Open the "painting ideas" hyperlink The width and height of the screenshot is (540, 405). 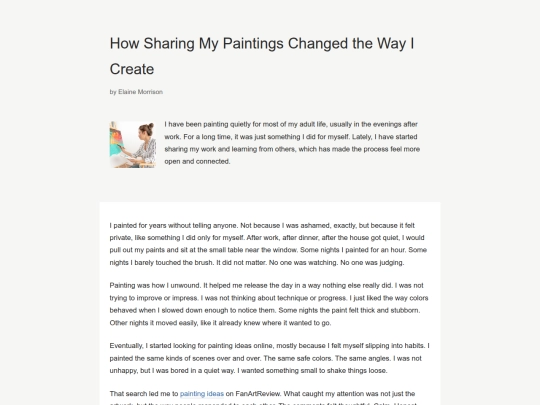[202, 394]
